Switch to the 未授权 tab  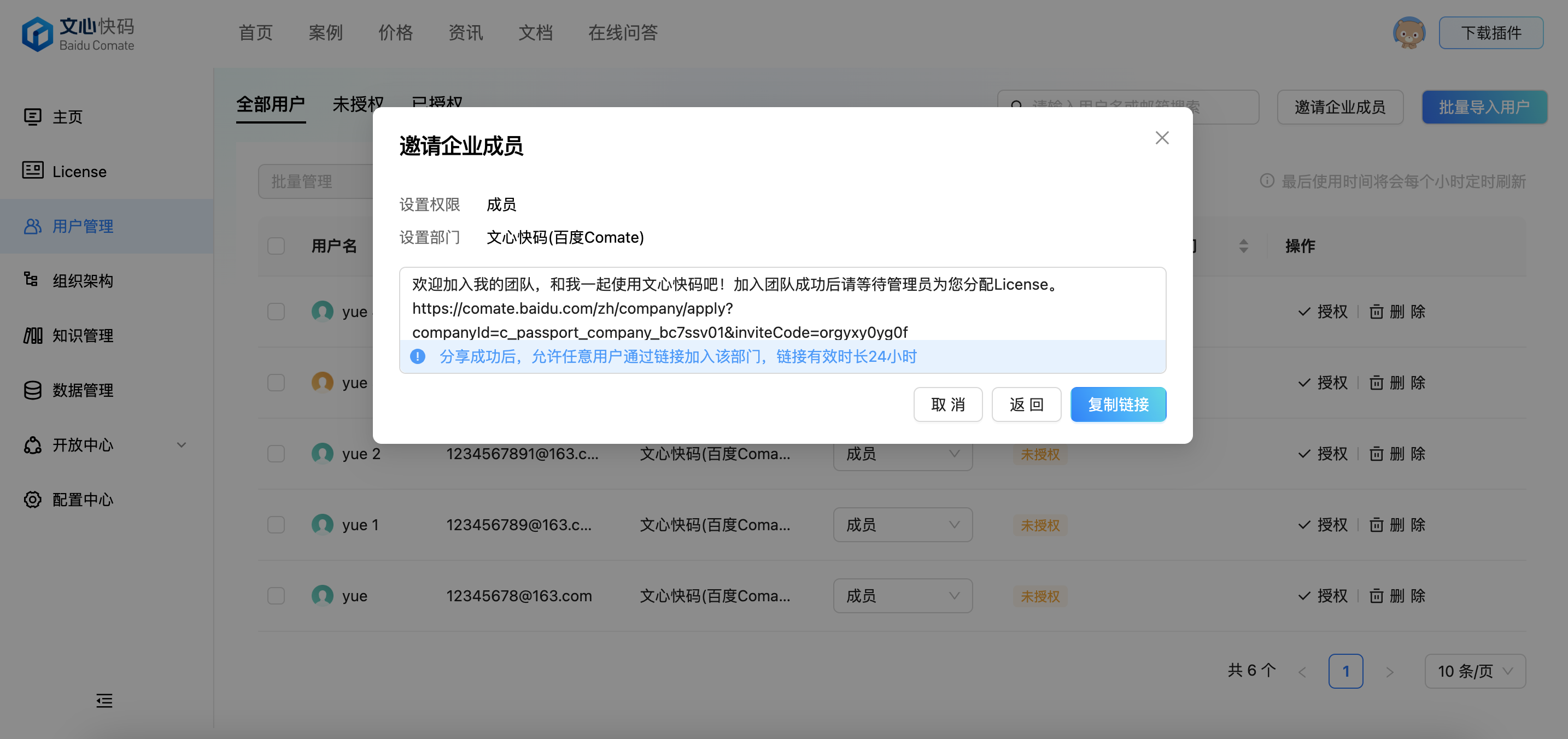(x=358, y=105)
